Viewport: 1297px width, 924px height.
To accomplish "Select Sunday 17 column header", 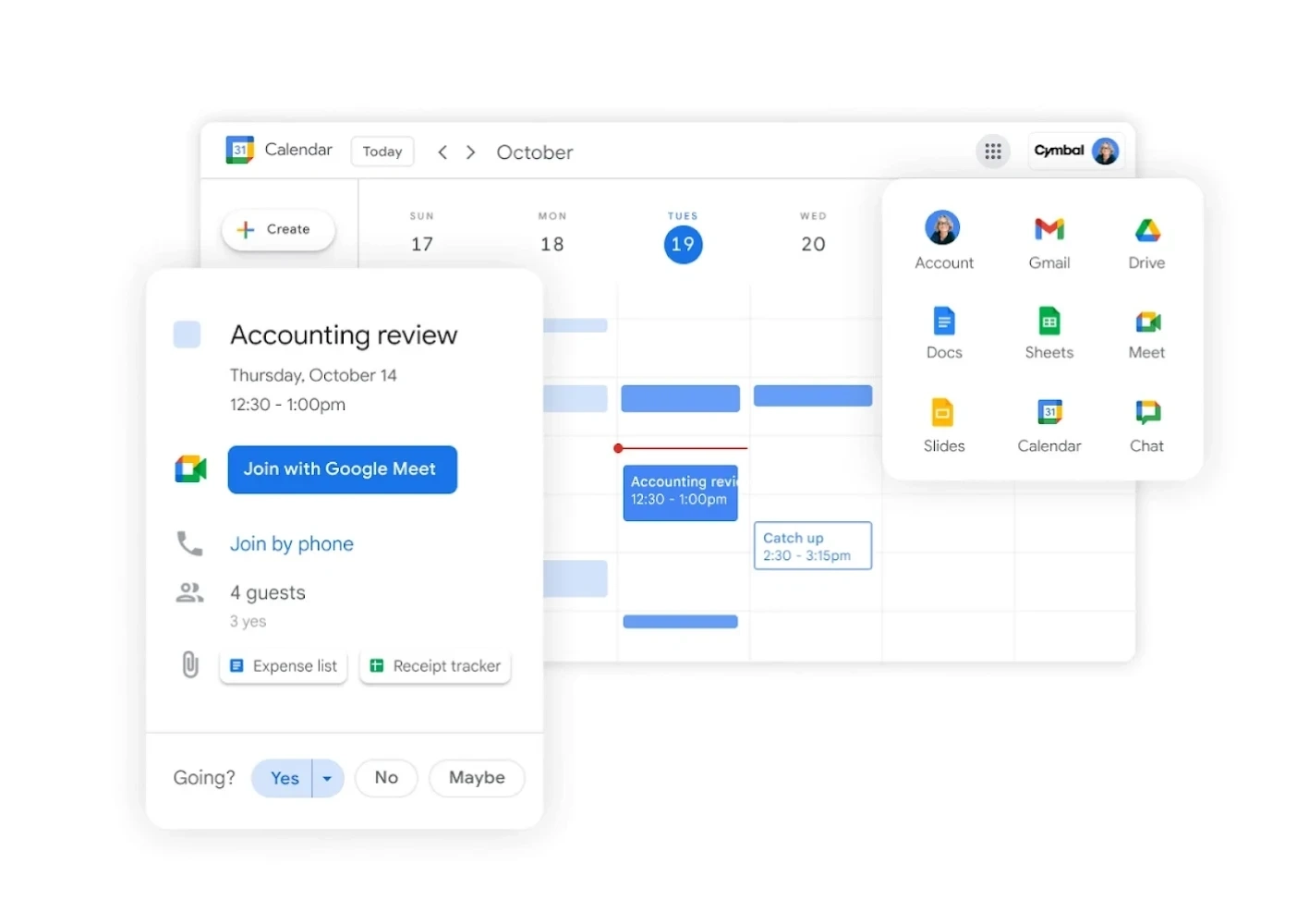I will pos(422,233).
